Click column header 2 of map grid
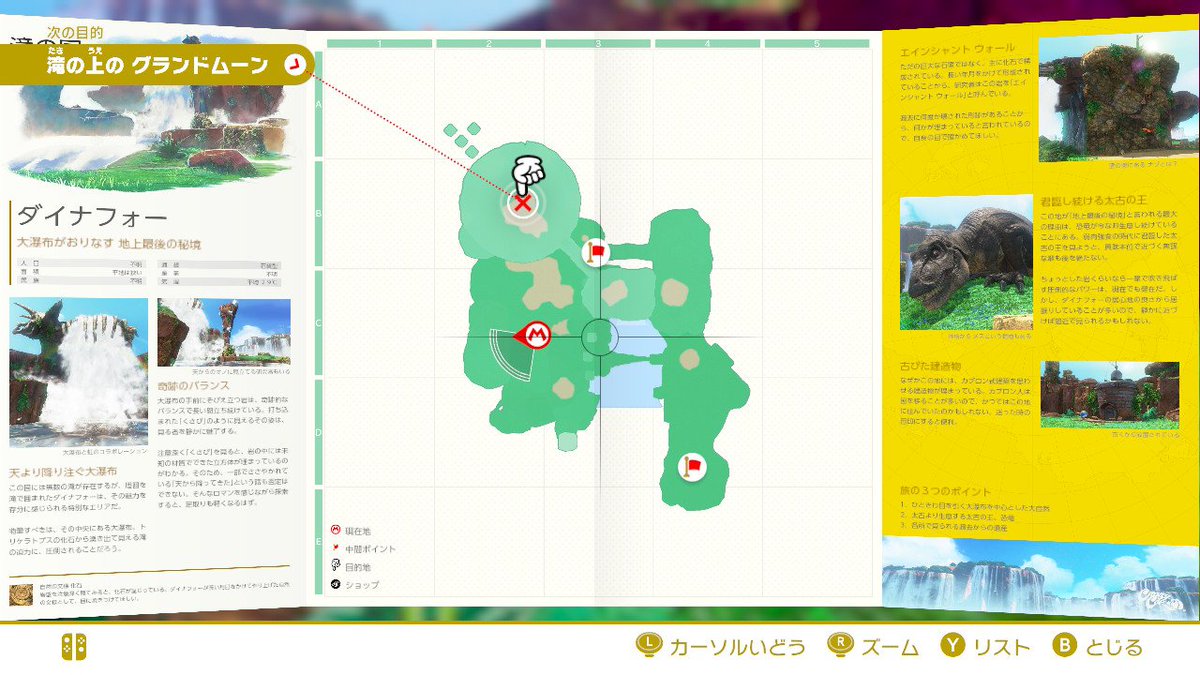 (x=489, y=44)
